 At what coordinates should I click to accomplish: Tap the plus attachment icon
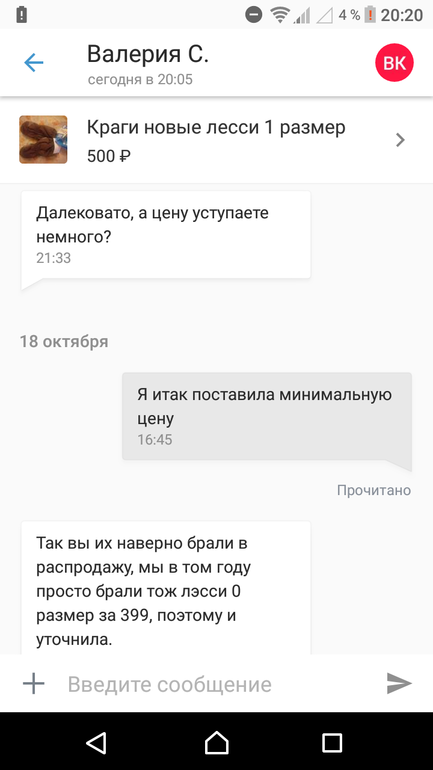(33, 683)
